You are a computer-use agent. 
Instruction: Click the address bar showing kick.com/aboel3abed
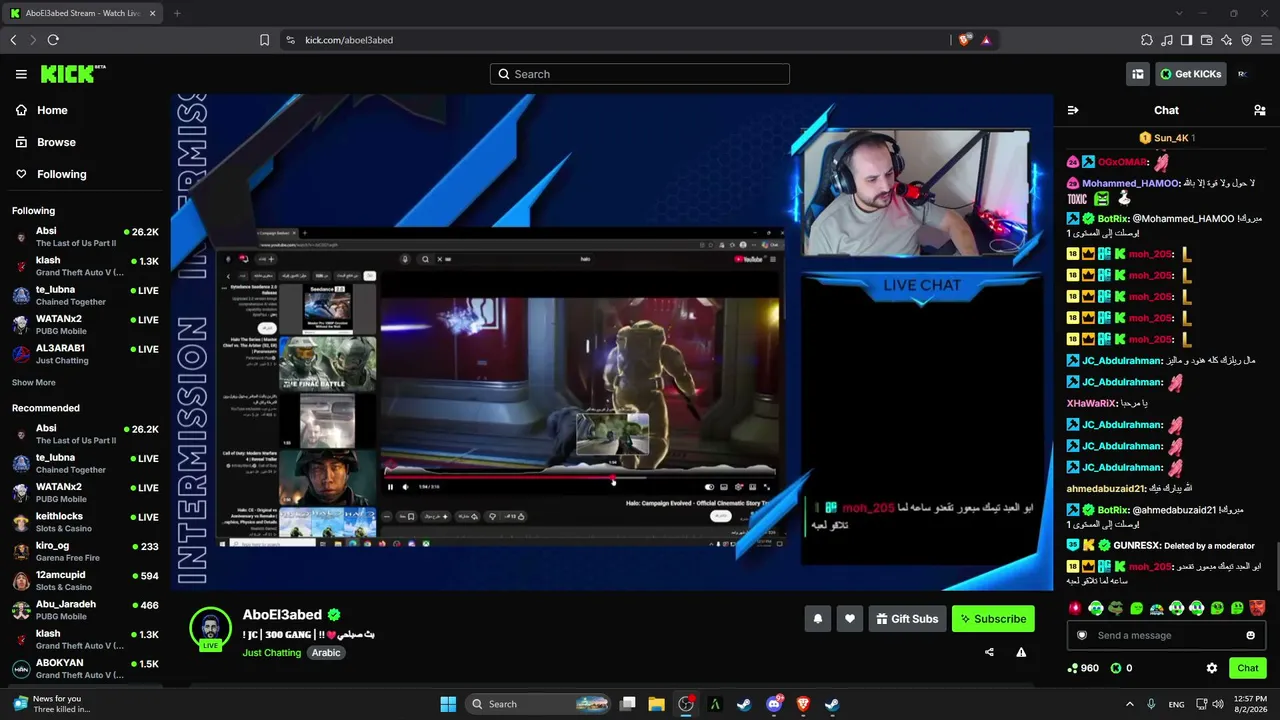click(610, 40)
